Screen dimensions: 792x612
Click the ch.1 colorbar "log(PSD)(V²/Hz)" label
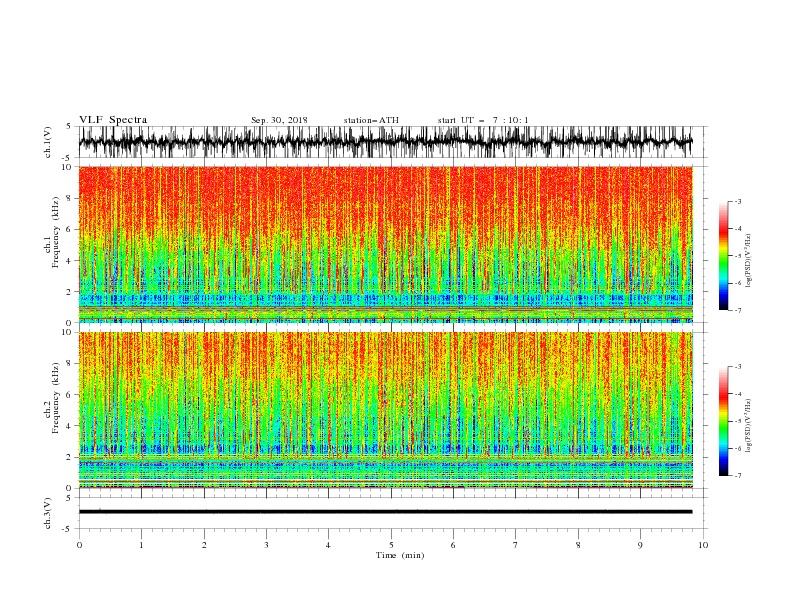tap(748, 261)
